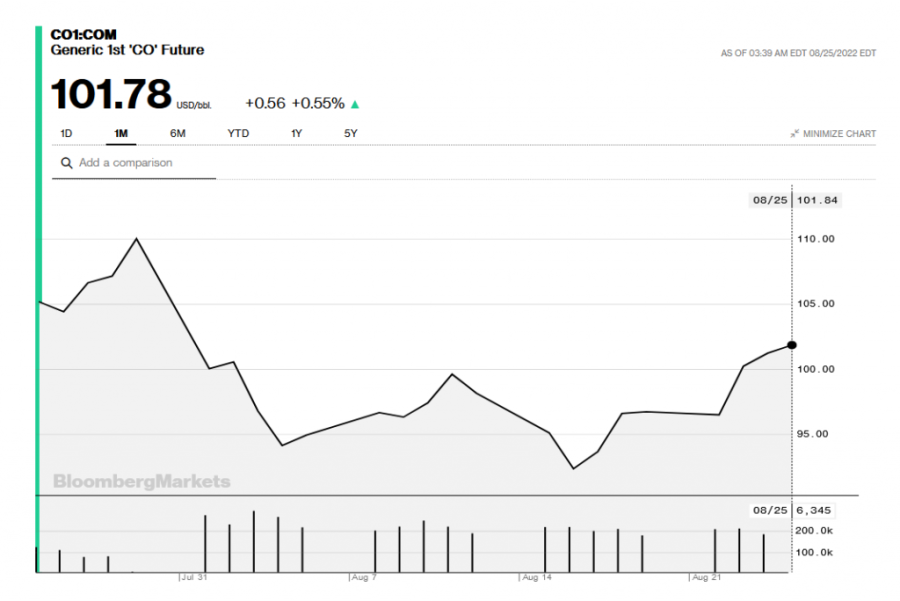The height and width of the screenshot is (601, 900).
Task: Click the 6,345 volume tooltip label
Action: 814,510
